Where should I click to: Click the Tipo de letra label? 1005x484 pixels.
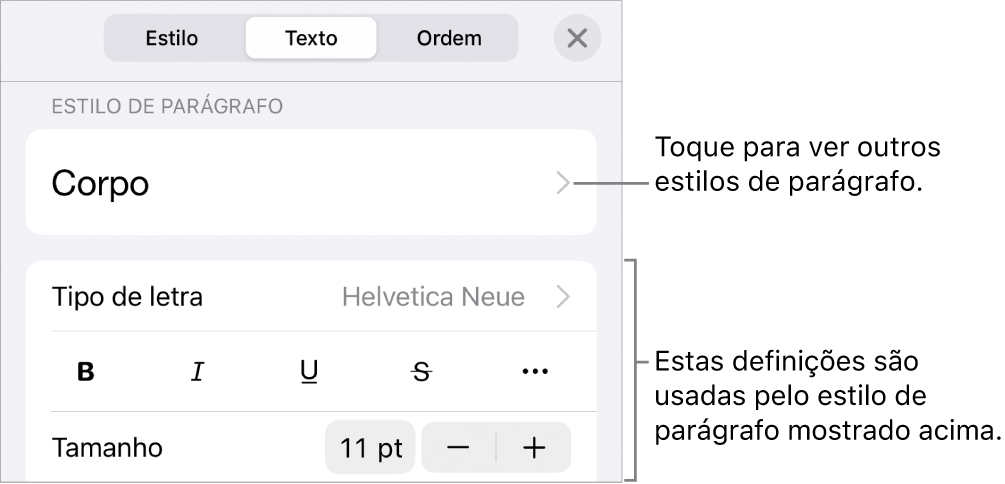127,297
